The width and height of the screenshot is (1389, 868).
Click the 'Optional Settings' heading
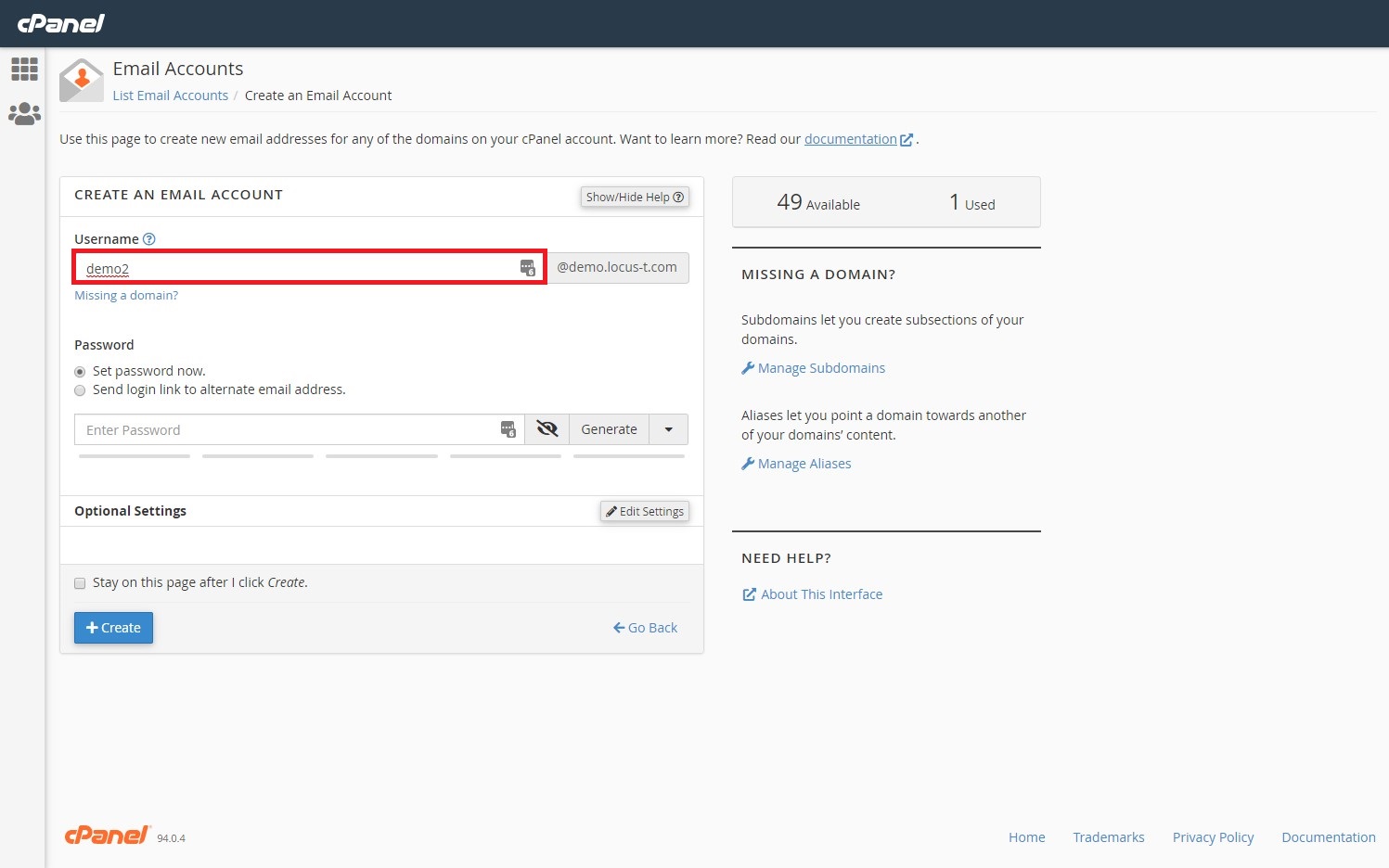tap(130, 511)
